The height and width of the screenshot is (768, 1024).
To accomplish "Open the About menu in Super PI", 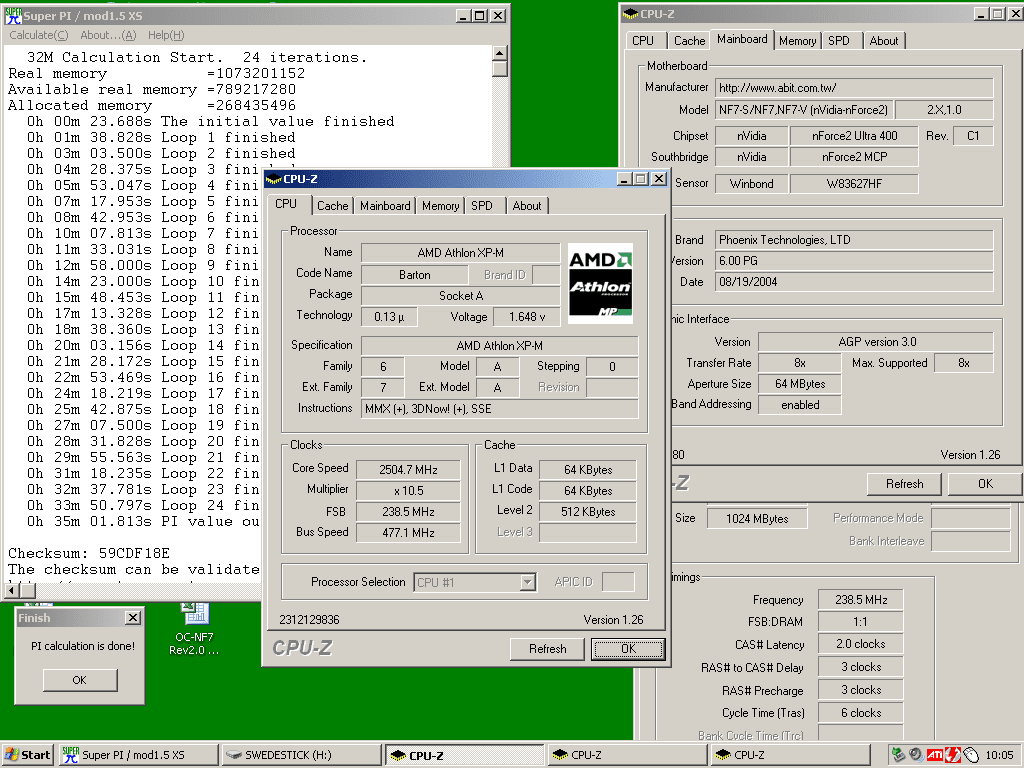I will [x=108, y=35].
